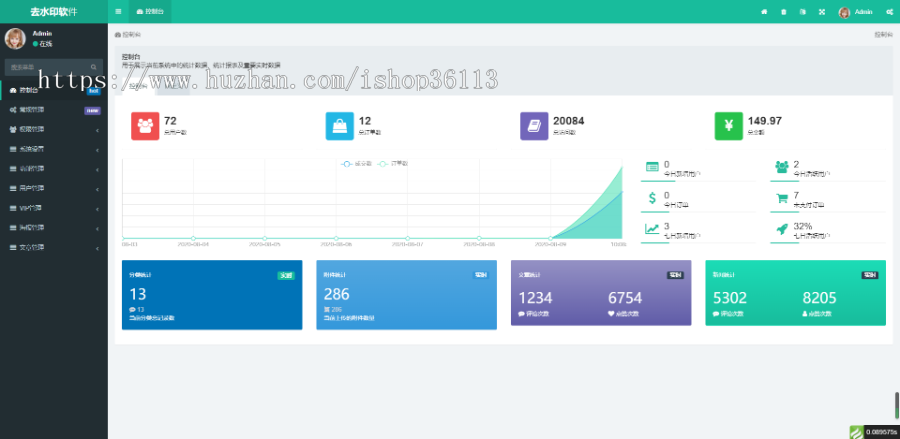Click the language icon next to the trash icon
Viewport: 900px width, 439px height.
point(802,11)
